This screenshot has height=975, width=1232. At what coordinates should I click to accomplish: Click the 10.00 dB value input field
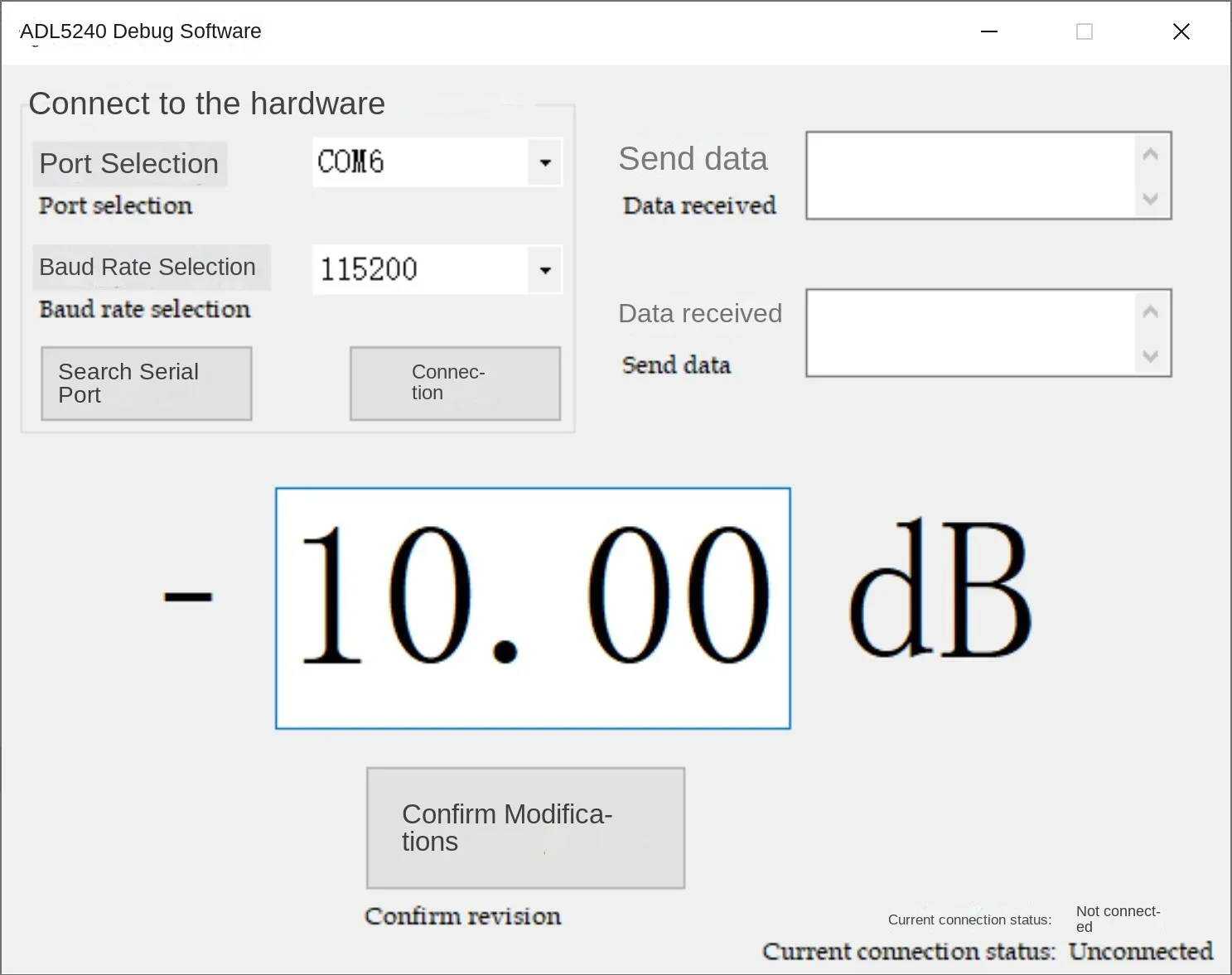coord(533,609)
